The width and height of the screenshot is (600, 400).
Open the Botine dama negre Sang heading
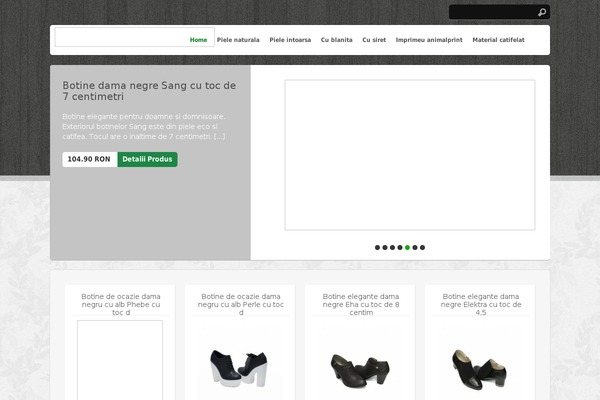tap(149, 91)
